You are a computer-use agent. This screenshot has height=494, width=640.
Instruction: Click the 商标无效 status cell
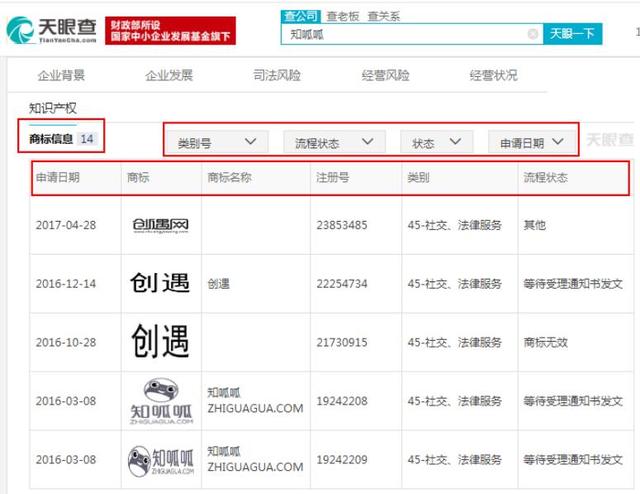(546, 343)
